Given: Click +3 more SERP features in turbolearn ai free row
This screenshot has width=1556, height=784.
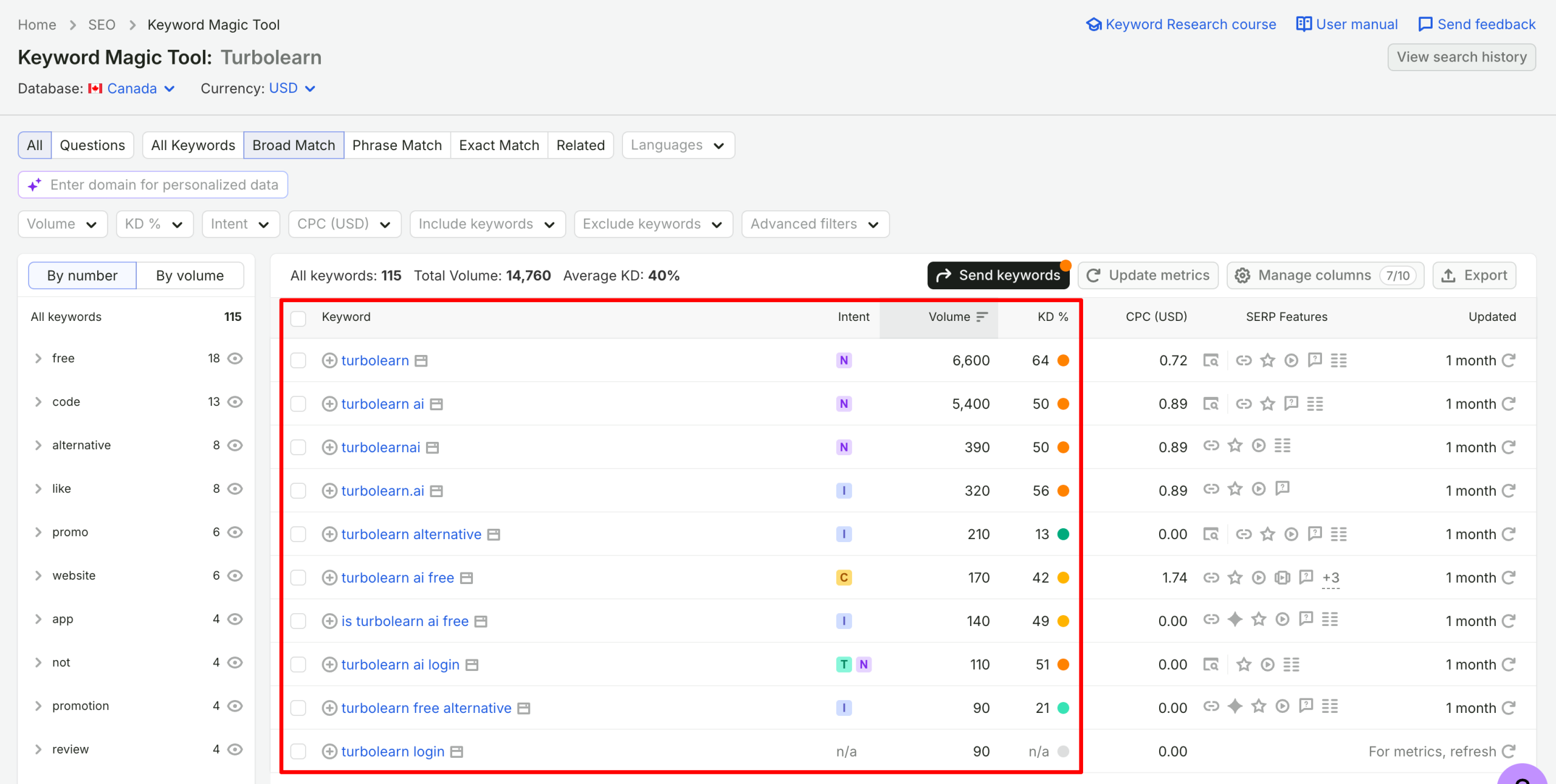Looking at the screenshot, I should tap(1331, 578).
